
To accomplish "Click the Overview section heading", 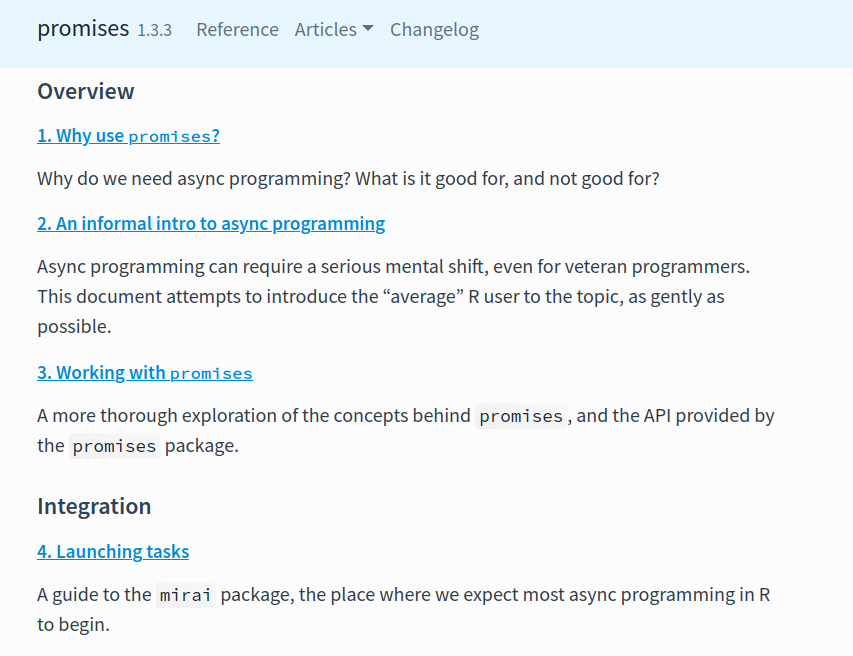I will (x=86, y=92).
